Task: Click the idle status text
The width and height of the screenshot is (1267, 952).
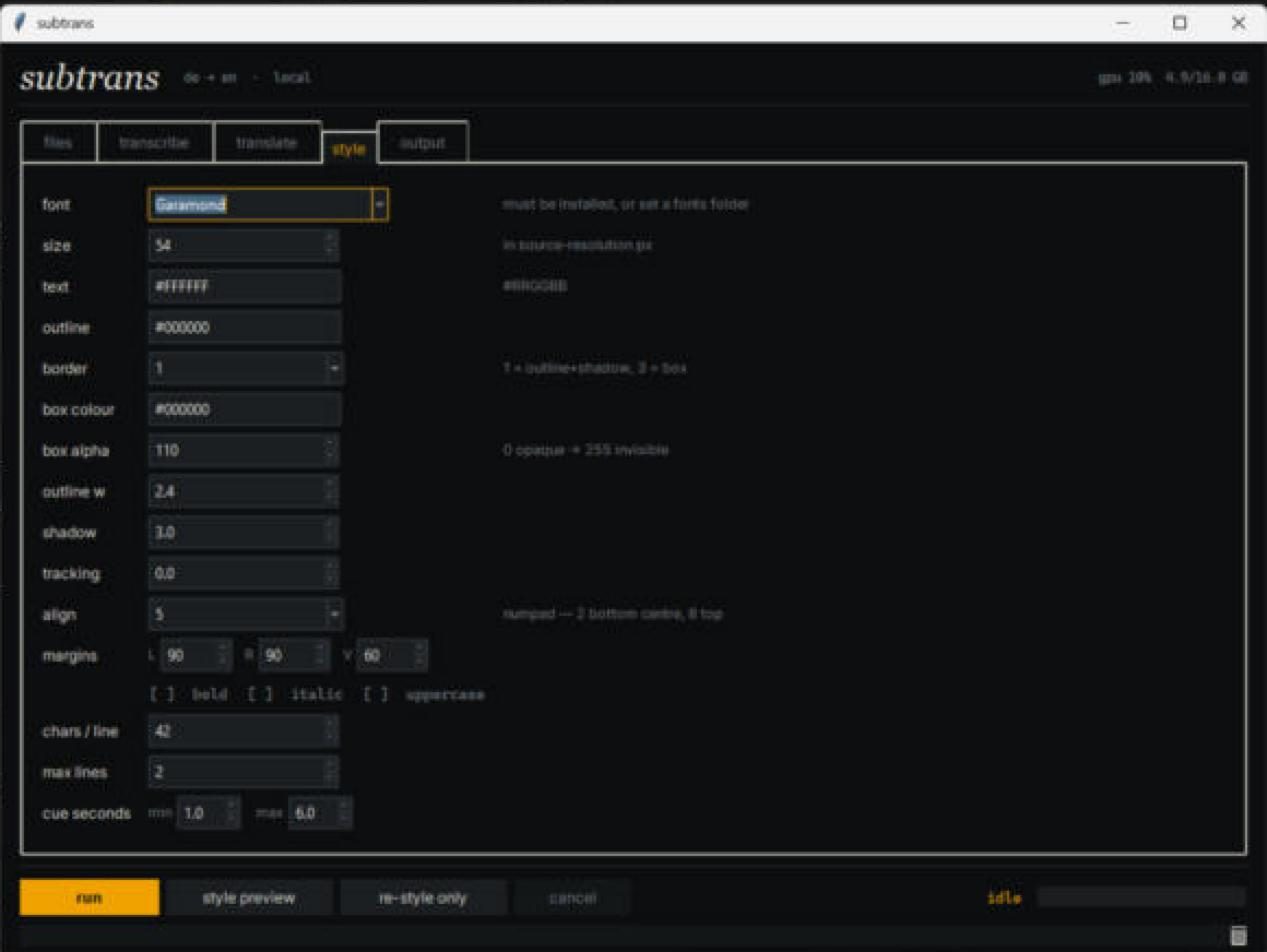Action: 1004,898
